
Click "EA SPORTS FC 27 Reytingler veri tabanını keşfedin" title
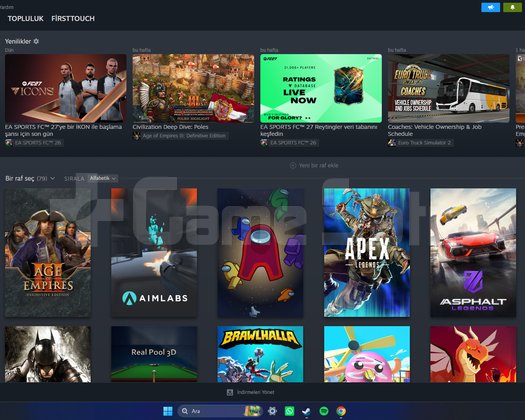(319, 130)
